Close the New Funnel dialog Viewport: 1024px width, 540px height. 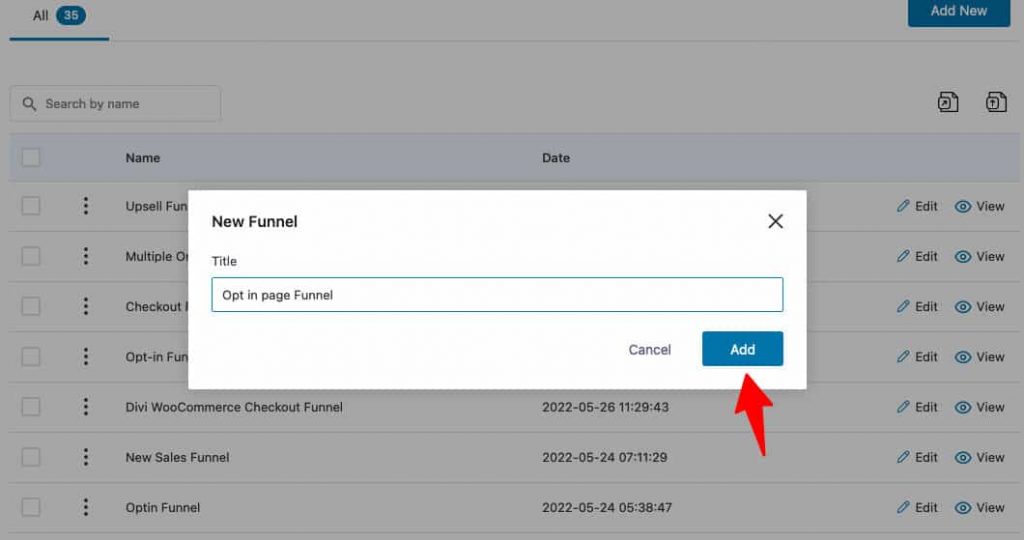tap(775, 221)
